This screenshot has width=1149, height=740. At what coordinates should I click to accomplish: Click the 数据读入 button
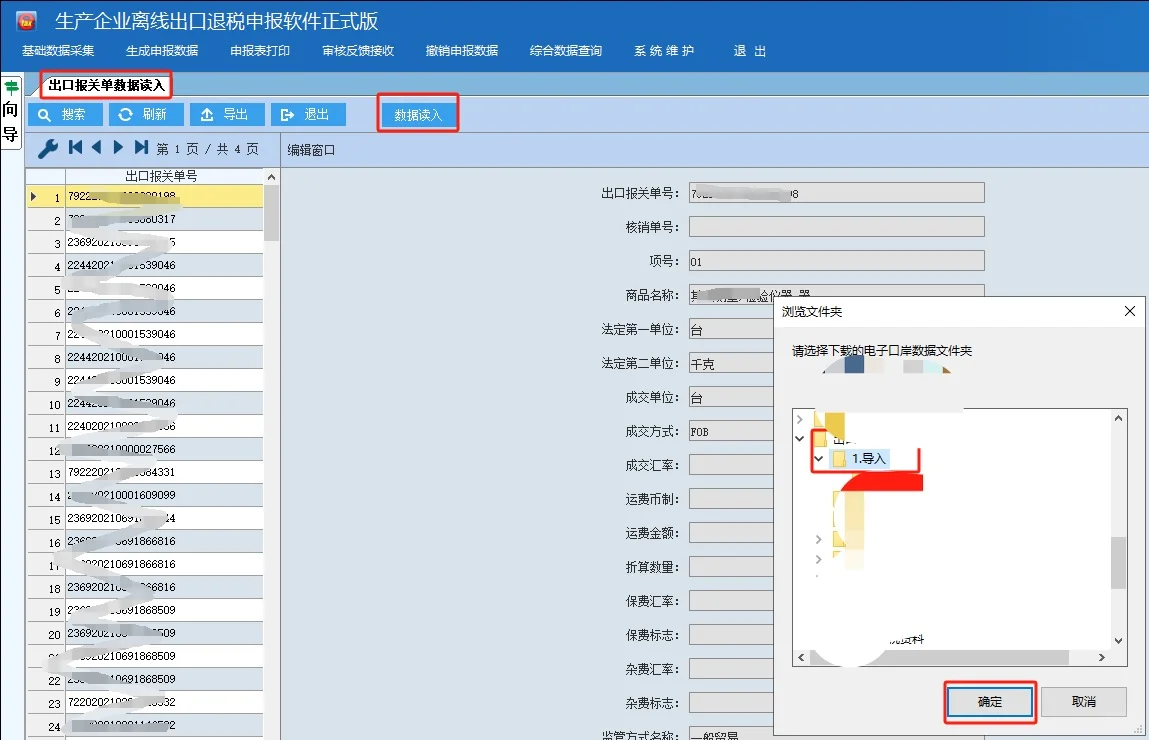coord(417,113)
